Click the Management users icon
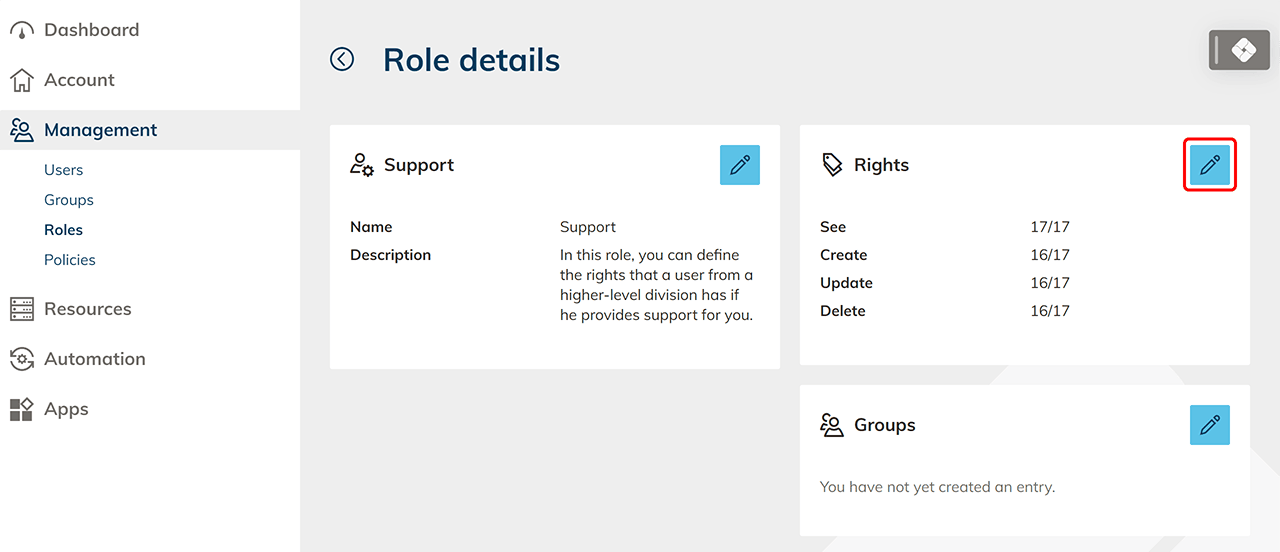 coord(22,130)
